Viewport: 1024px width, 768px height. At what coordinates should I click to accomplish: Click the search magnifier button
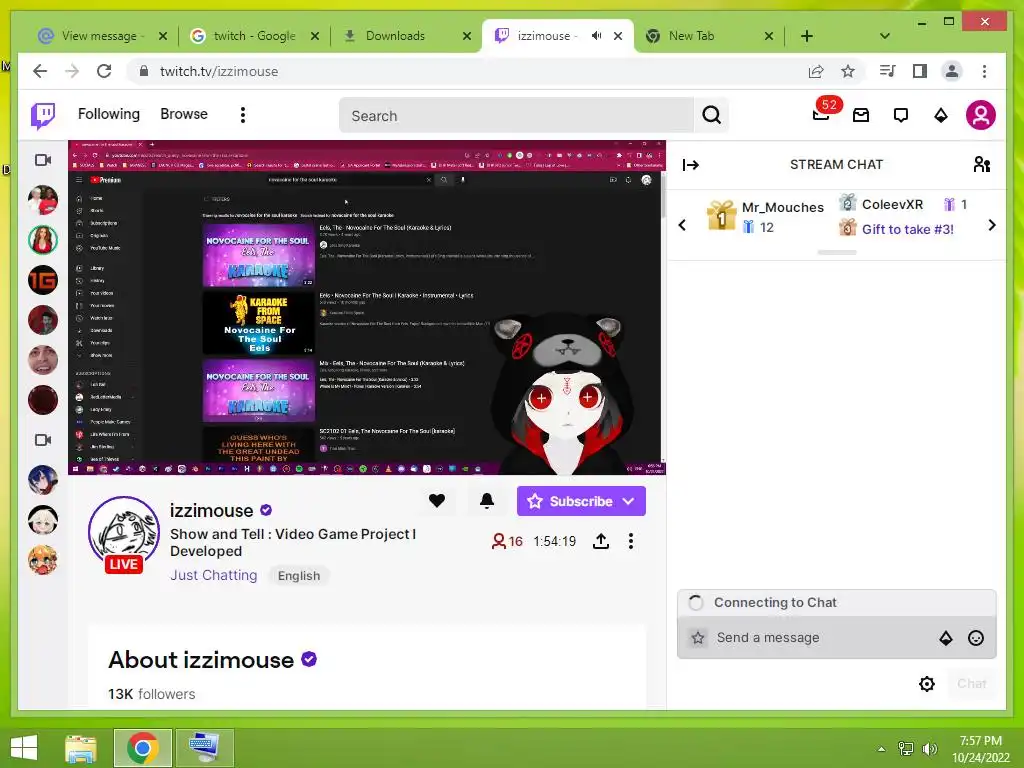point(711,116)
